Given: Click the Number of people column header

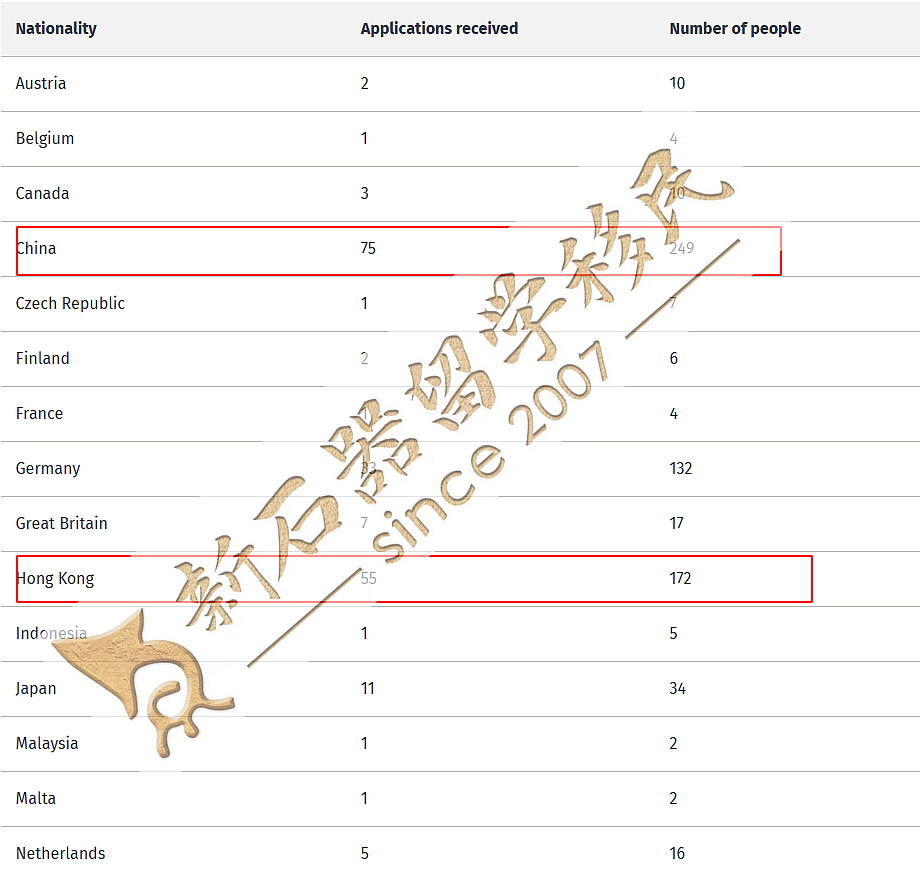Looking at the screenshot, I should point(735,29).
